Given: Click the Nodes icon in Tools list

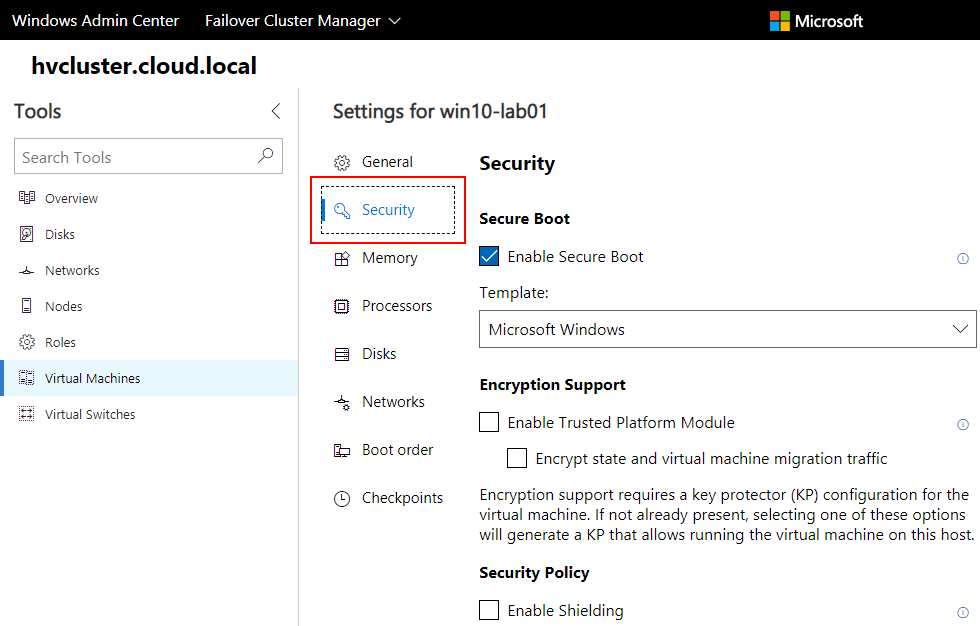Looking at the screenshot, I should pos(27,306).
